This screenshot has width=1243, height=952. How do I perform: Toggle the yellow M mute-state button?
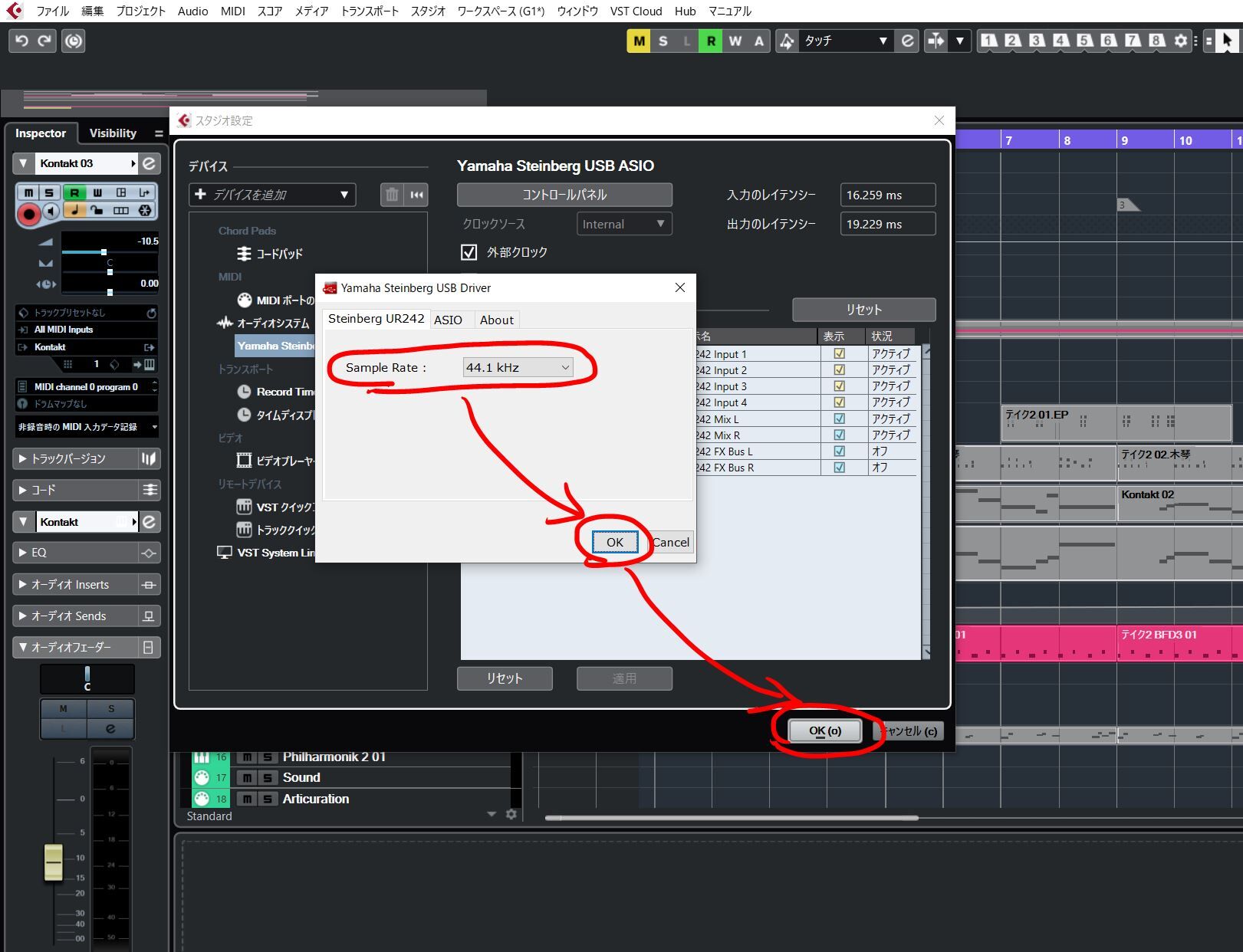pos(639,41)
